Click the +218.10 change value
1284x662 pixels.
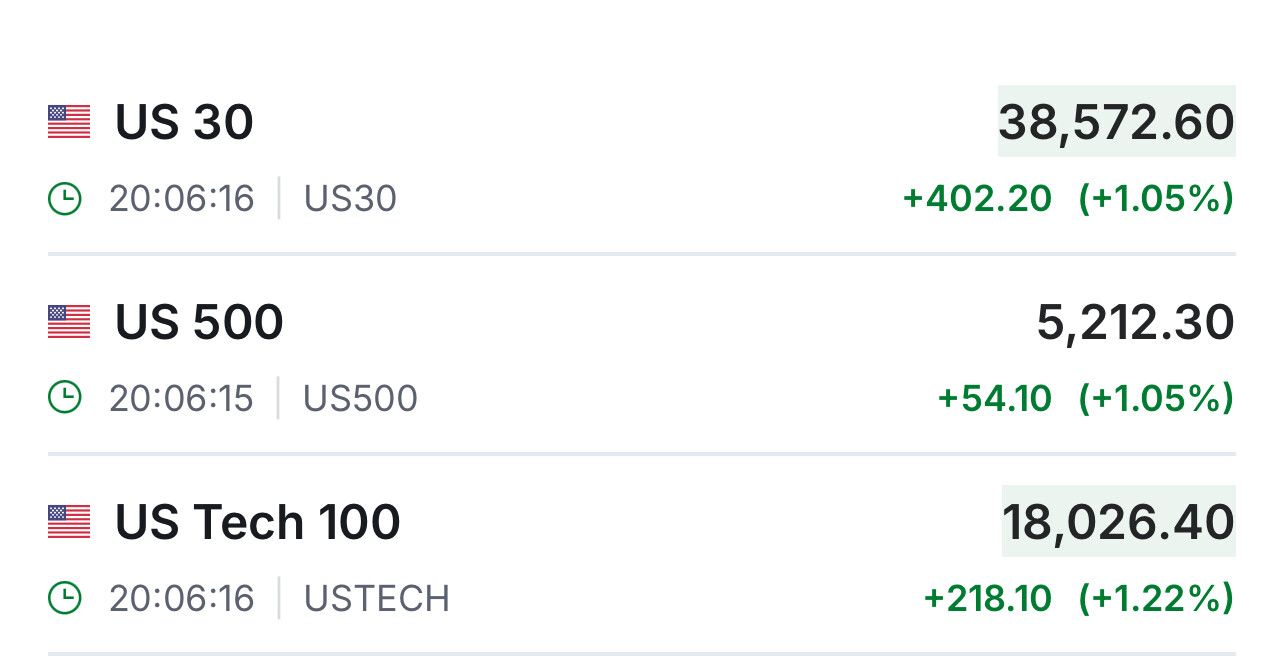pyautogui.click(x=987, y=598)
